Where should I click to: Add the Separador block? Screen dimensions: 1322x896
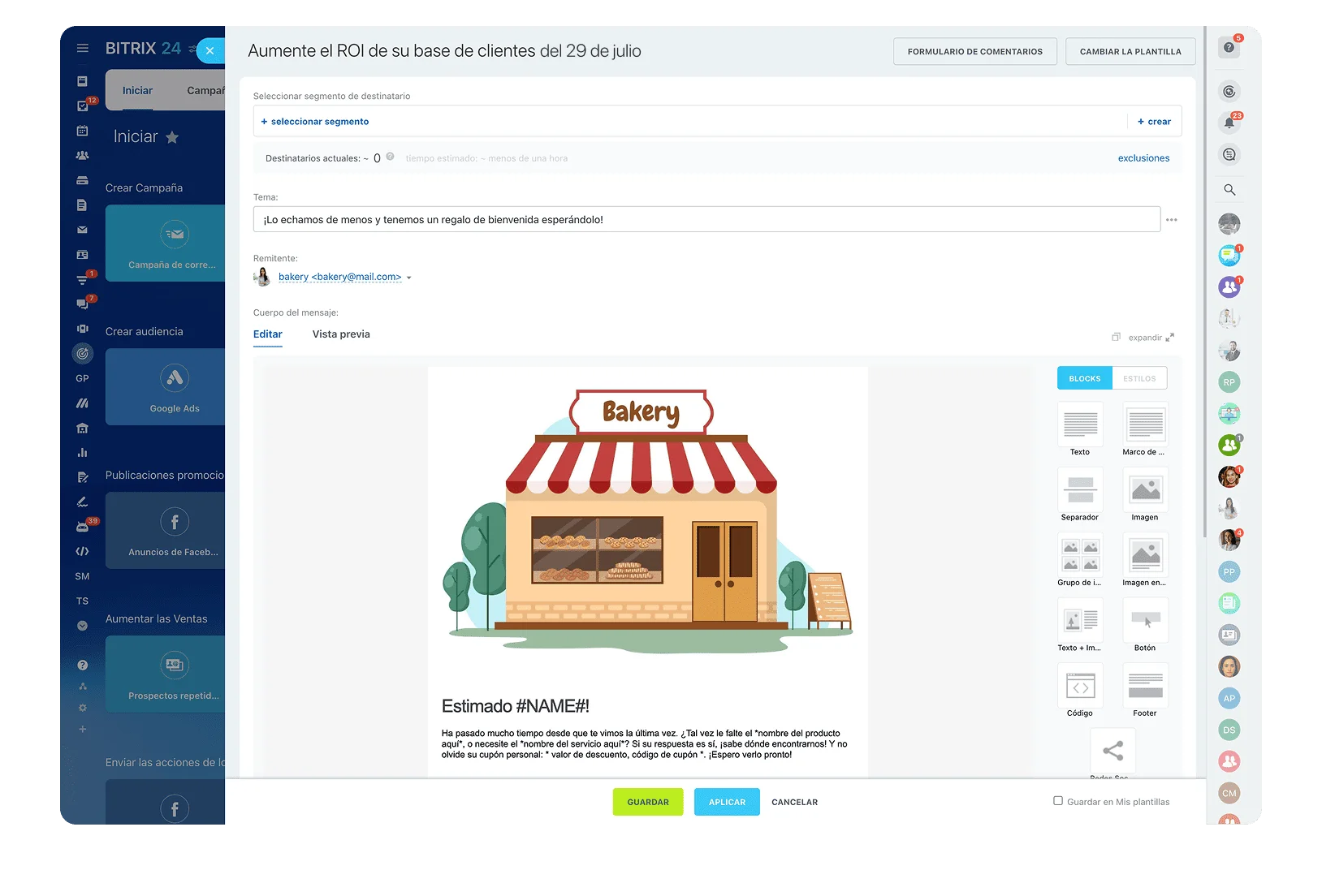tap(1080, 495)
